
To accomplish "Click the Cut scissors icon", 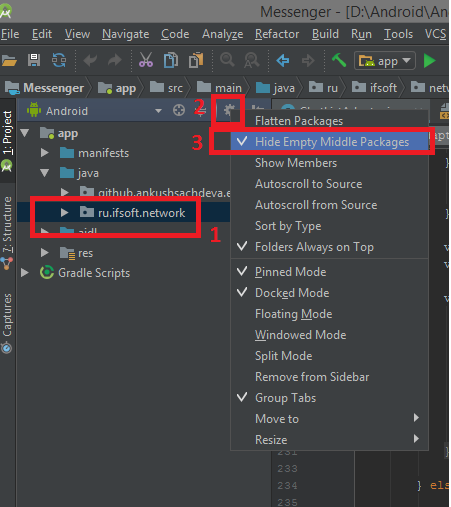I will pyautogui.click(x=146, y=60).
